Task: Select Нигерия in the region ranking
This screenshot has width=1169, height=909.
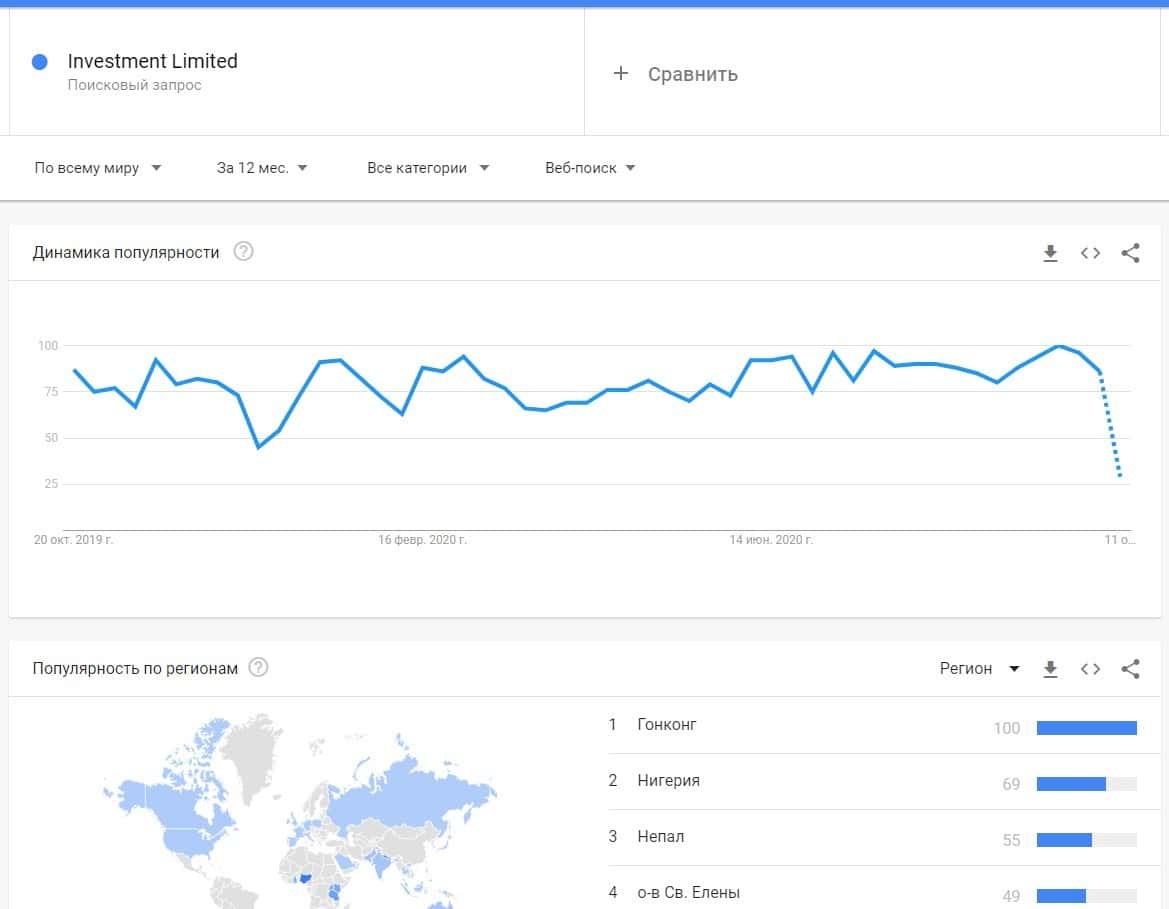Action: coord(668,781)
